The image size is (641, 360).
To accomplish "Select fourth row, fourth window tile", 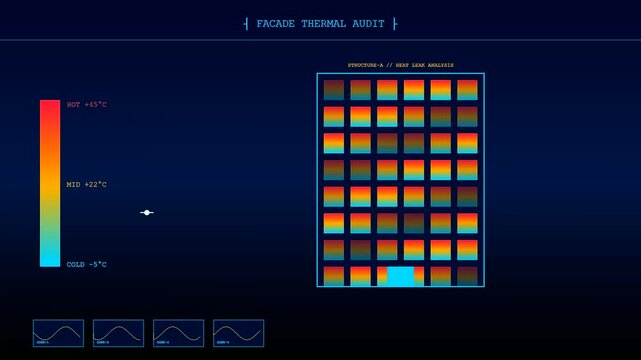I will [x=414, y=170].
